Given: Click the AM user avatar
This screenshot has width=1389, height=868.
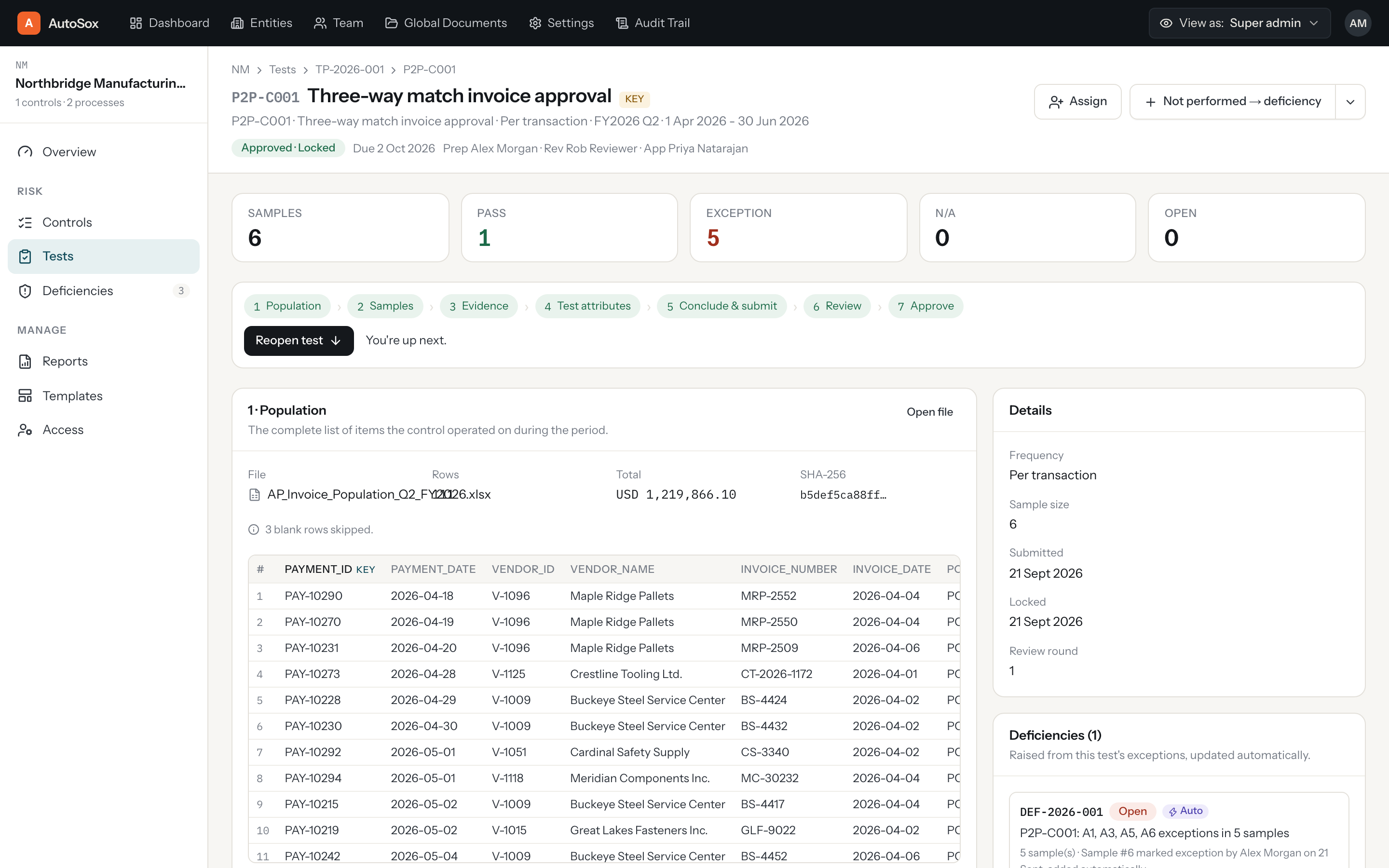Looking at the screenshot, I should click(x=1358, y=23).
